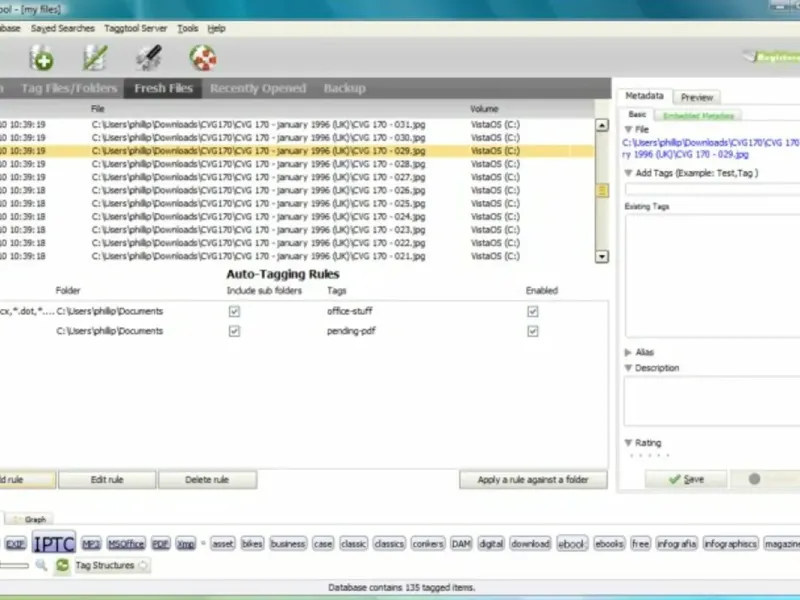Open the Preview panel tab
The height and width of the screenshot is (600, 800).
click(x=696, y=97)
